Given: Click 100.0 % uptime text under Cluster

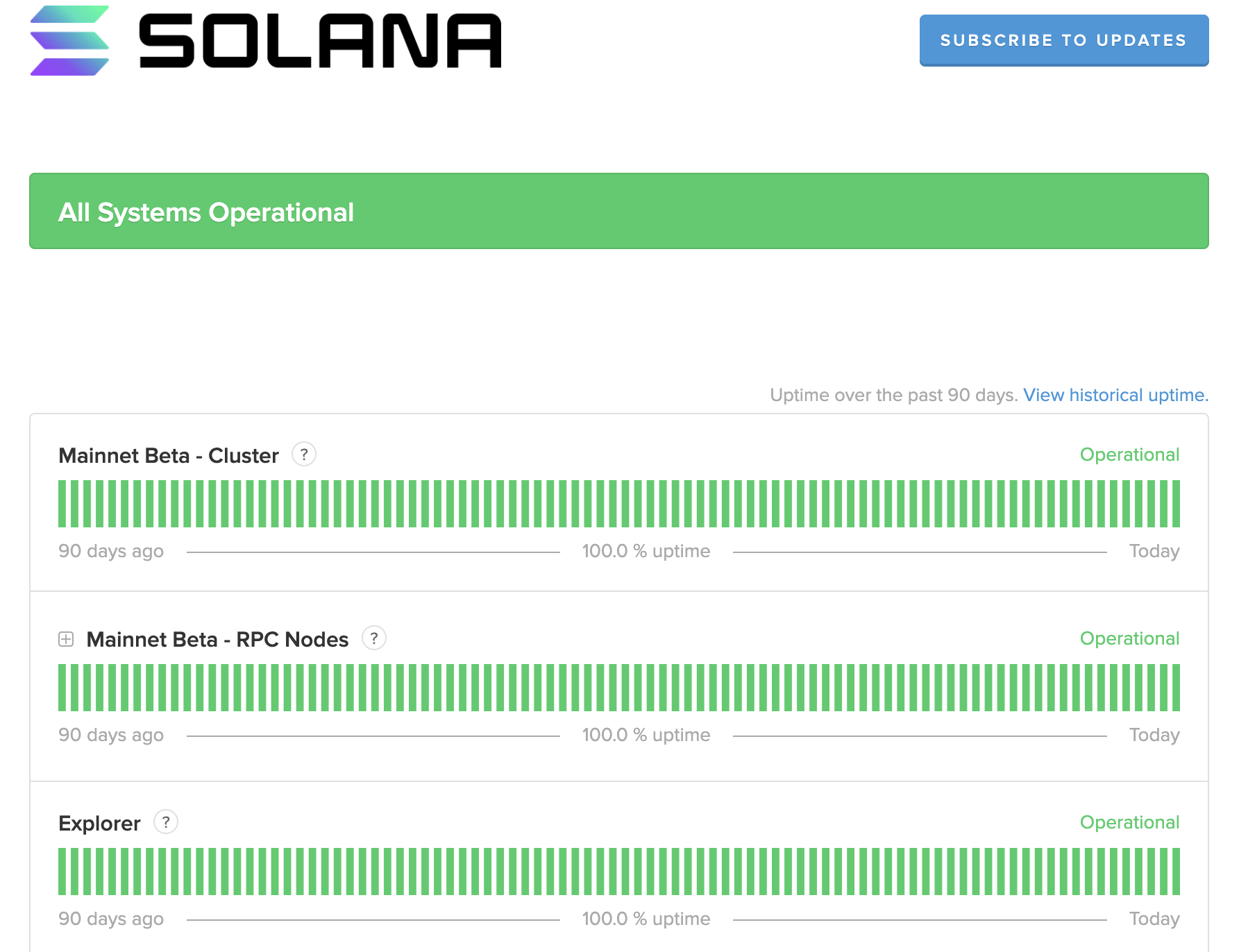Looking at the screenshot, I should point(646,551).
